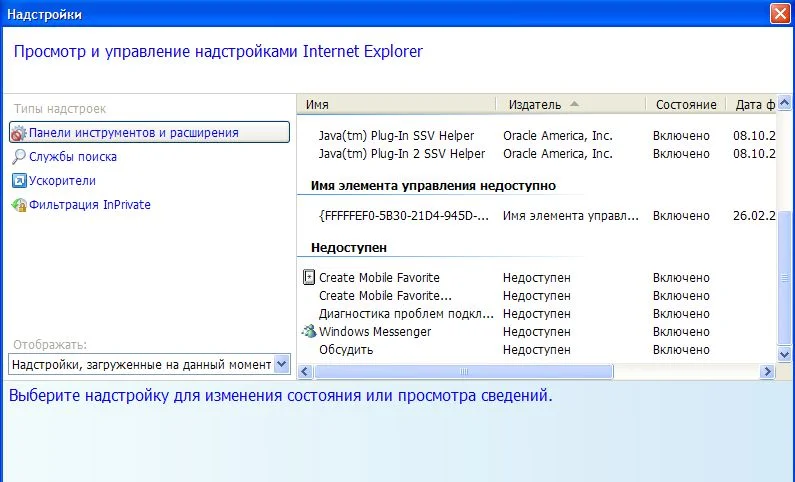Open Службы поиска add-on type
Screen dimensions: 795x482
pyautogui.click(x=73, y=157)
